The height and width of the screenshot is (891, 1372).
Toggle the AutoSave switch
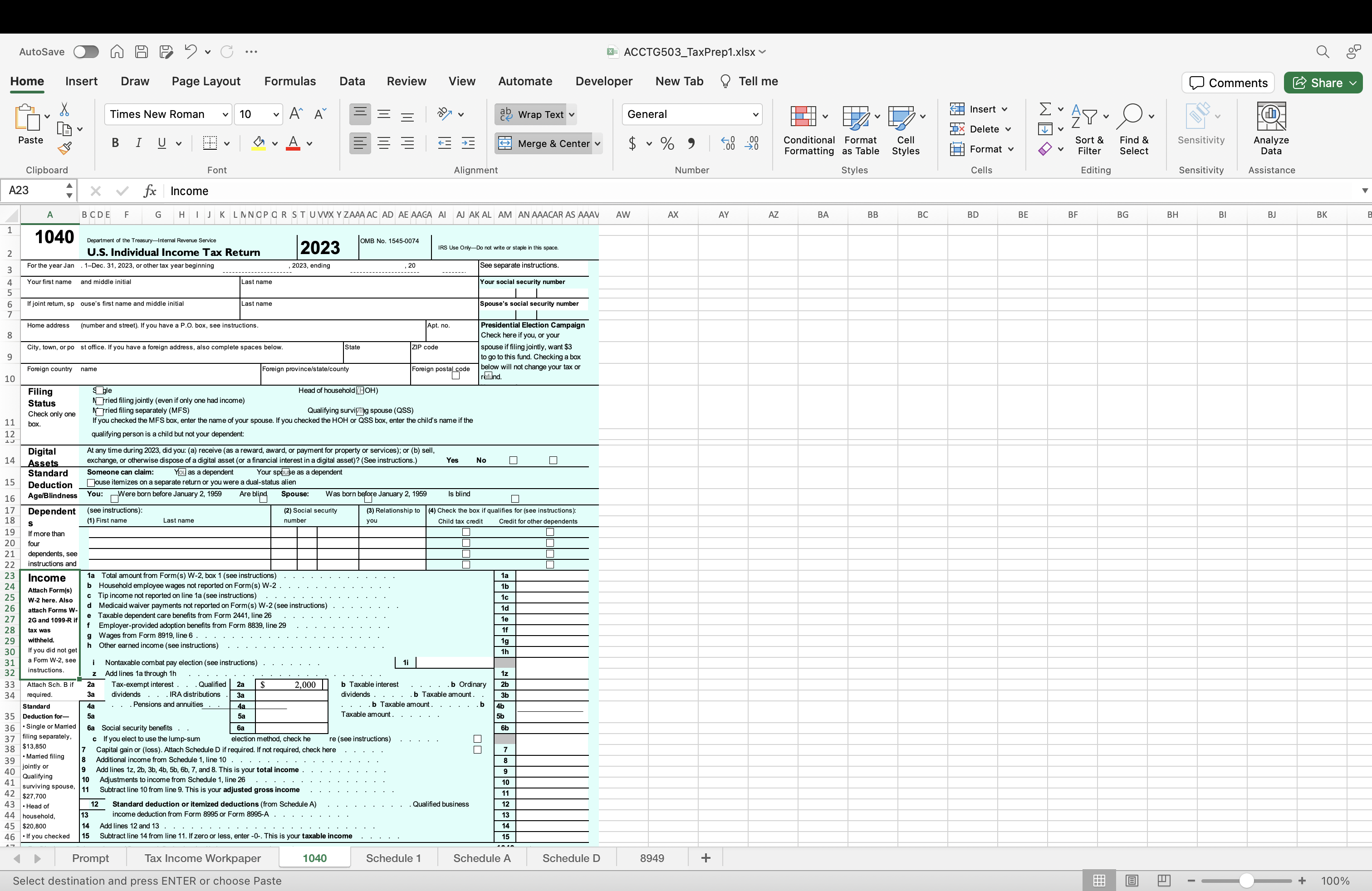86,52
